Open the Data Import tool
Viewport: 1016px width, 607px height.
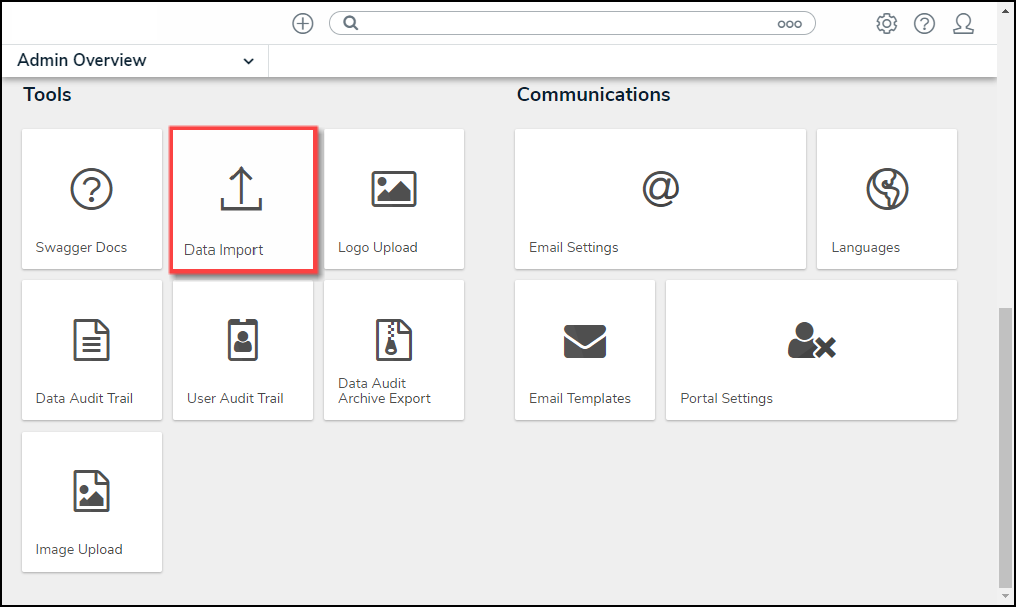click(242, 198)
